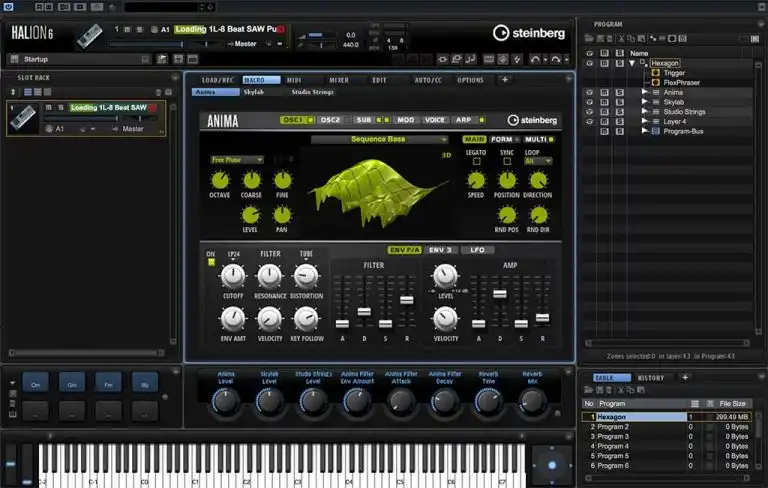
Task: Select the Studio Strings macro page
Action: pyautogui.click(x=312, y=92)
